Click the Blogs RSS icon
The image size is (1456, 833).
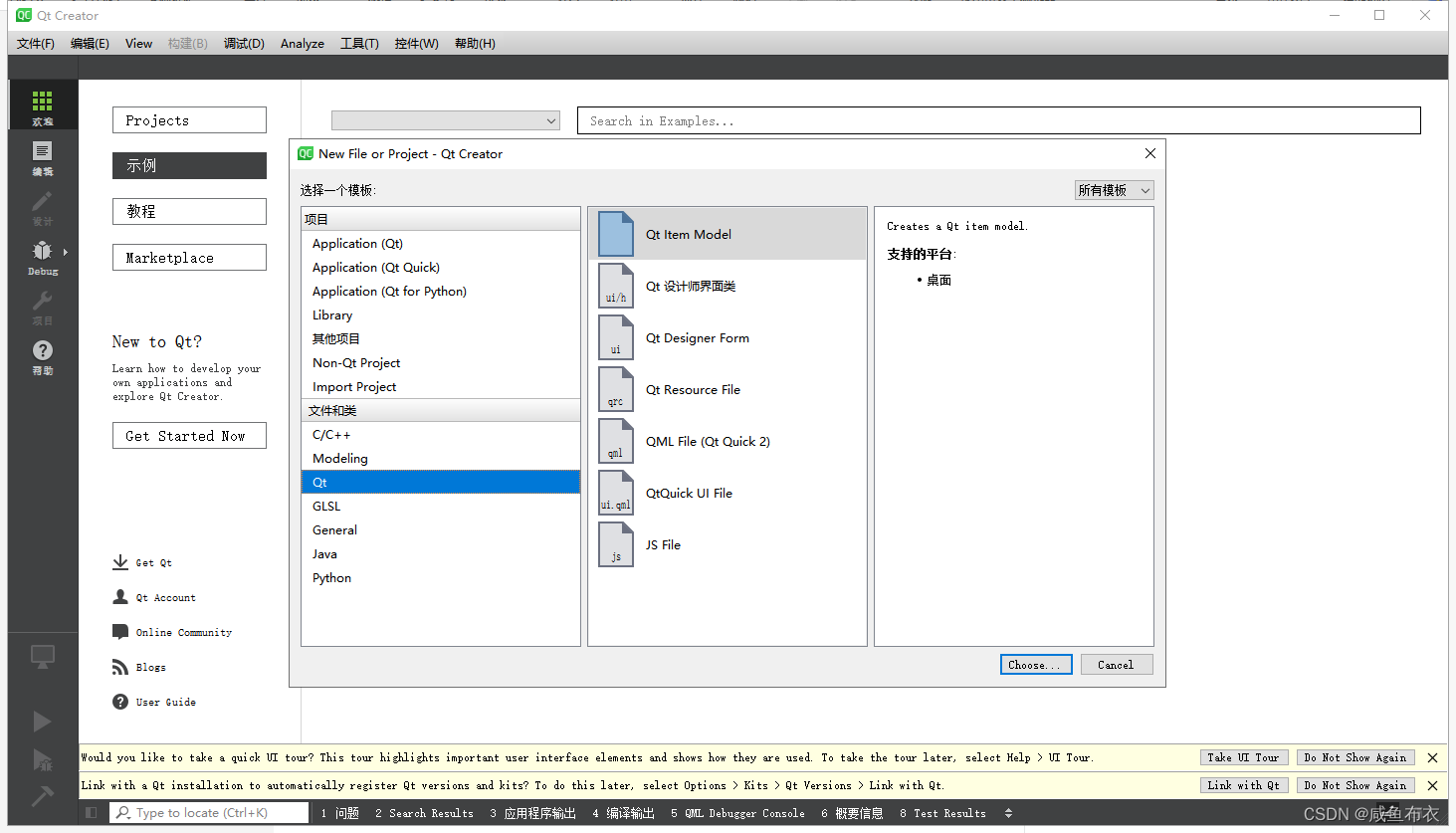[120, 667]
